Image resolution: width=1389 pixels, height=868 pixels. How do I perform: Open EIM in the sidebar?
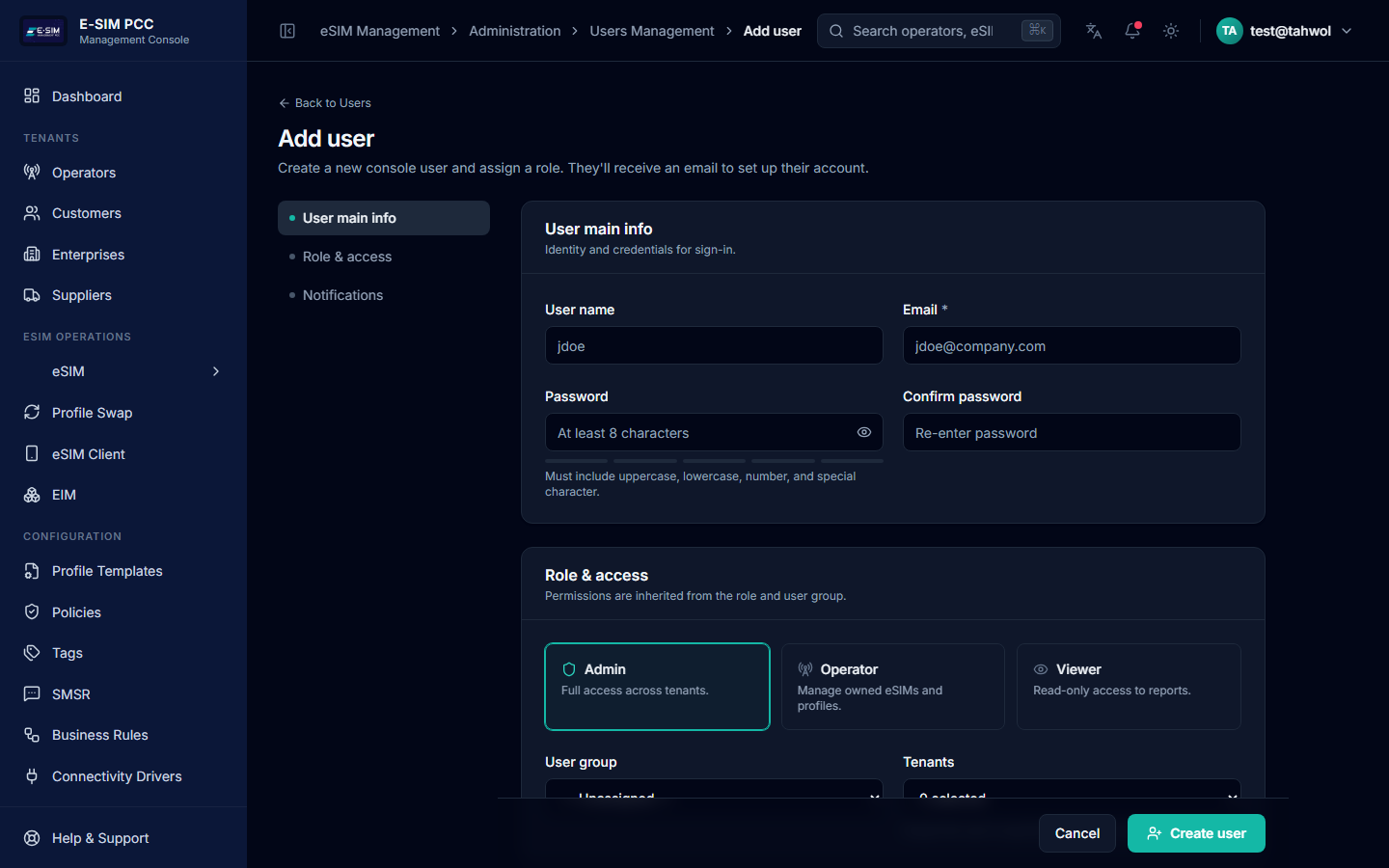pos(64,495)
